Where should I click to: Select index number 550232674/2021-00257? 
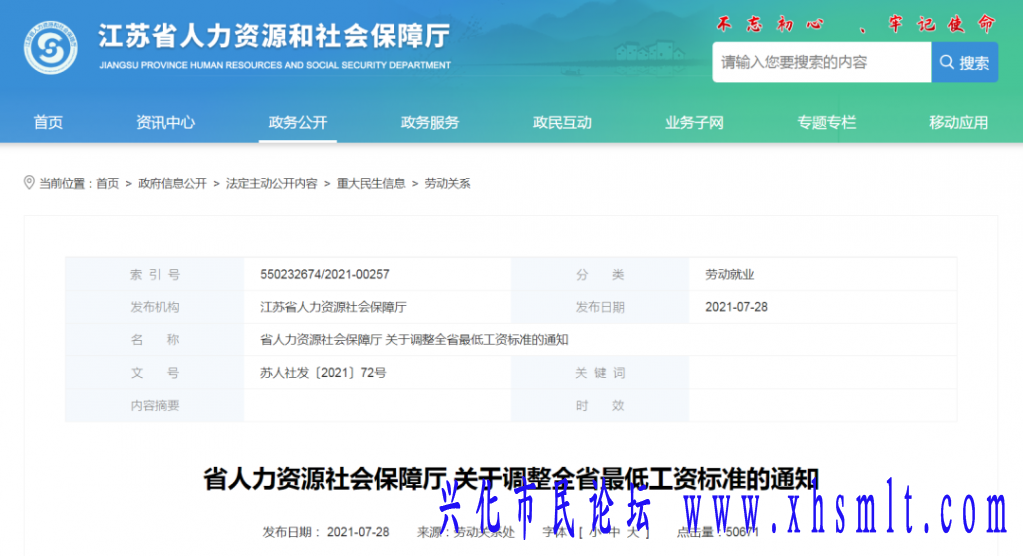(325, 274)
